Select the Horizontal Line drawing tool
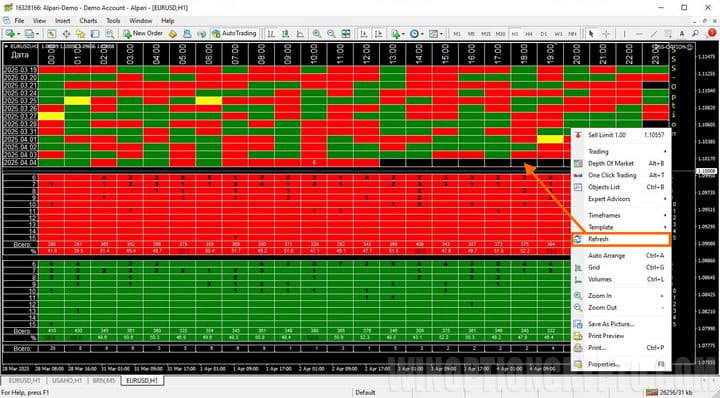This screenshot has width=720, height=398. coord(639,34)
